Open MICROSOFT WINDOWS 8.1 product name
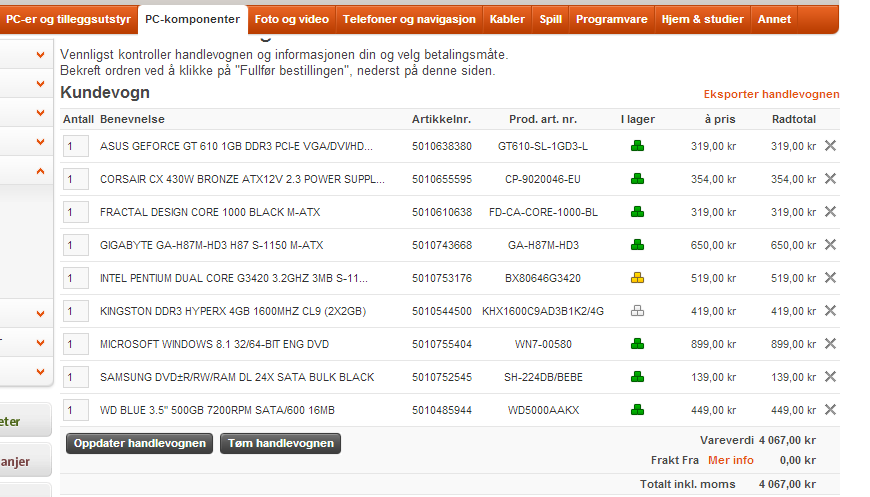The height and width of the screenshot is (497, 870). click(x=215, y=344)
